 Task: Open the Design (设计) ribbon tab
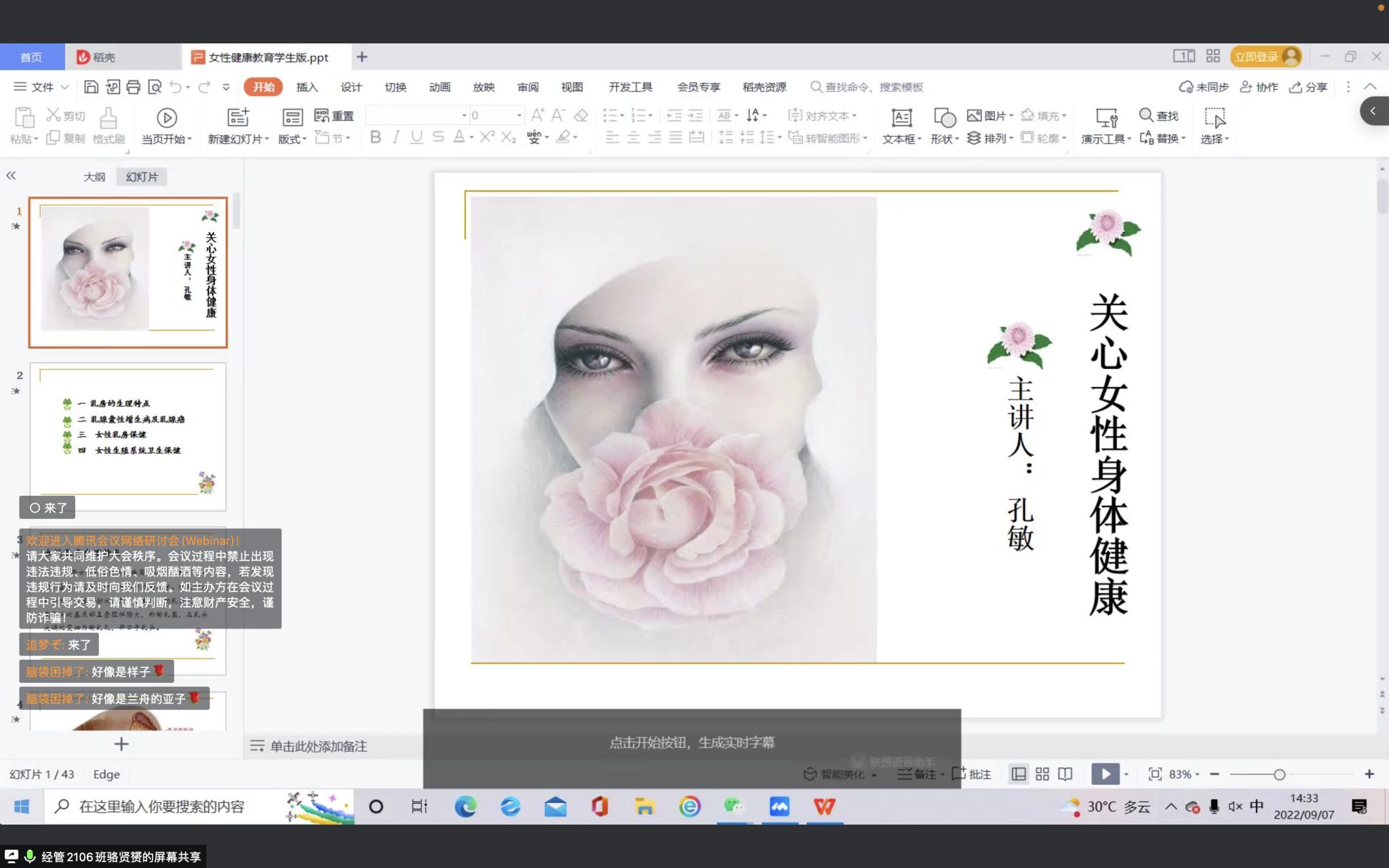(351, 87)
